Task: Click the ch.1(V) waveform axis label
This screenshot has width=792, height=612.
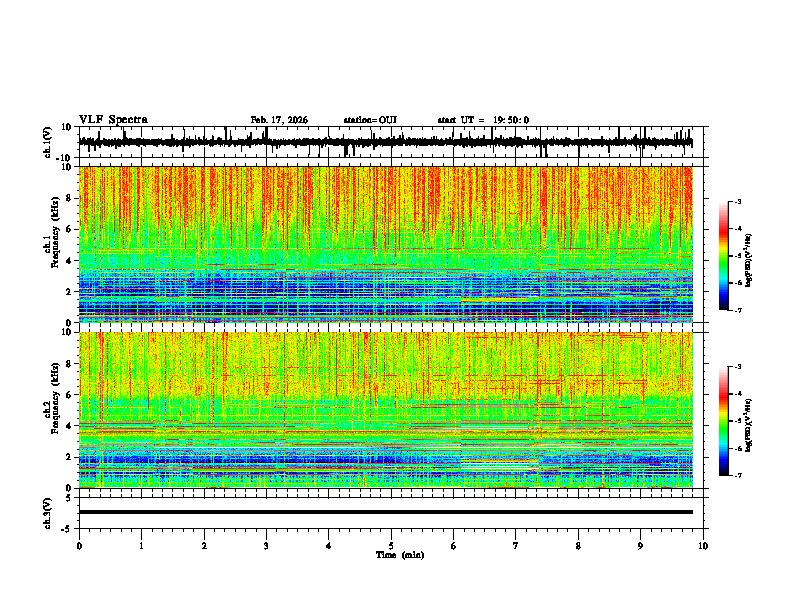Action: (48, 142)
